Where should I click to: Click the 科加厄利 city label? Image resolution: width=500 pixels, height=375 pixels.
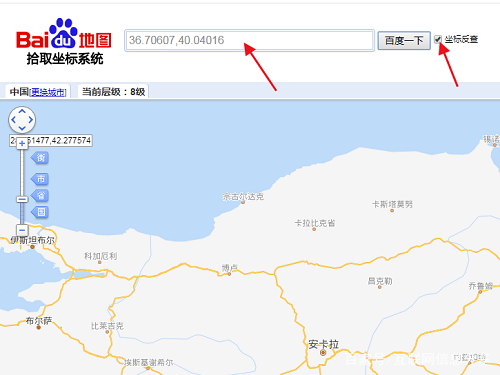click(100, 256)
